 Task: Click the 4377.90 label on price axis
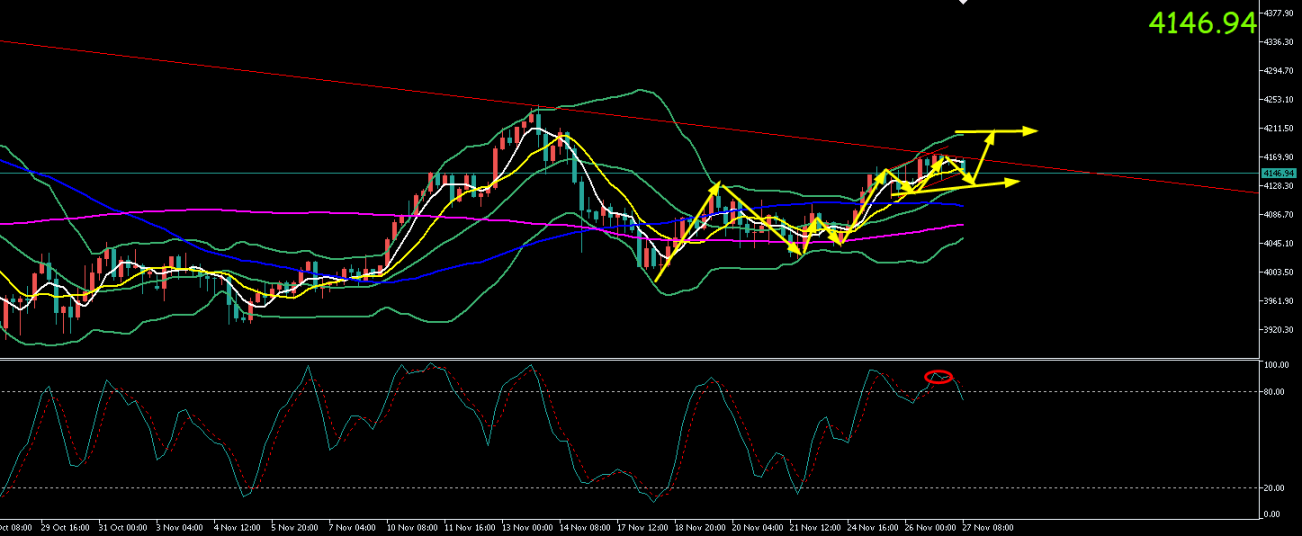point(1279,14)
